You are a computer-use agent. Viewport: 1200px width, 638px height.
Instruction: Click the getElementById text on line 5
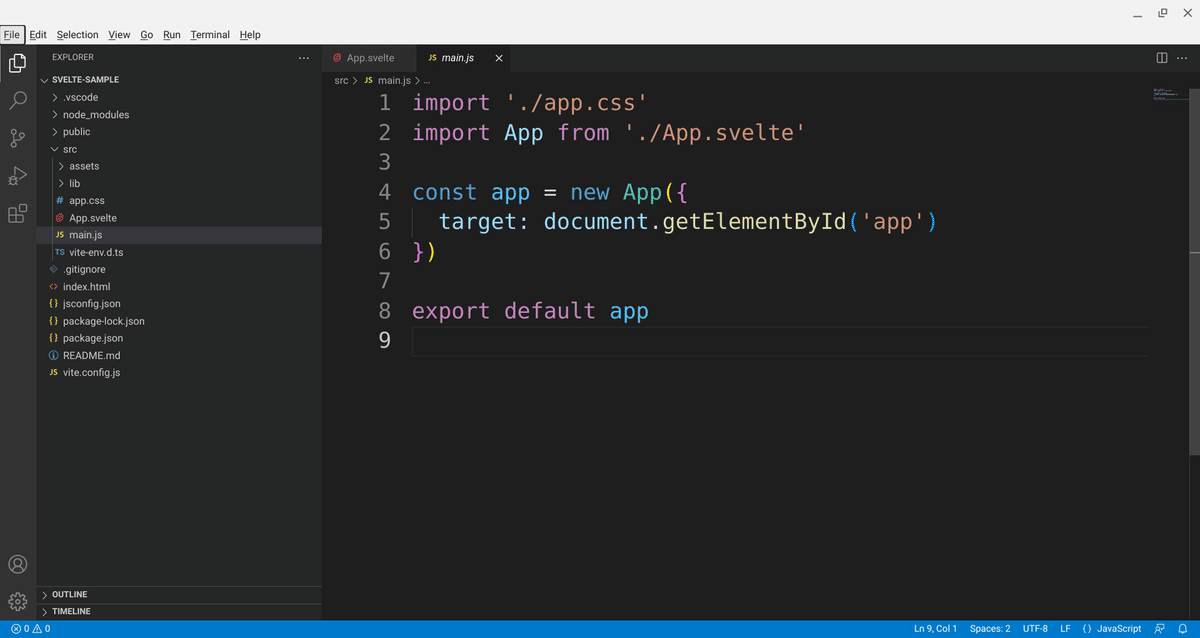754,221
